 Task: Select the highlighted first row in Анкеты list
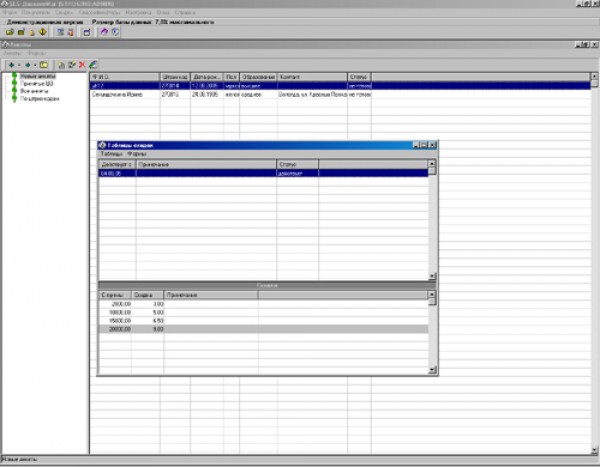pyautogui.click(x=340, y=86)
